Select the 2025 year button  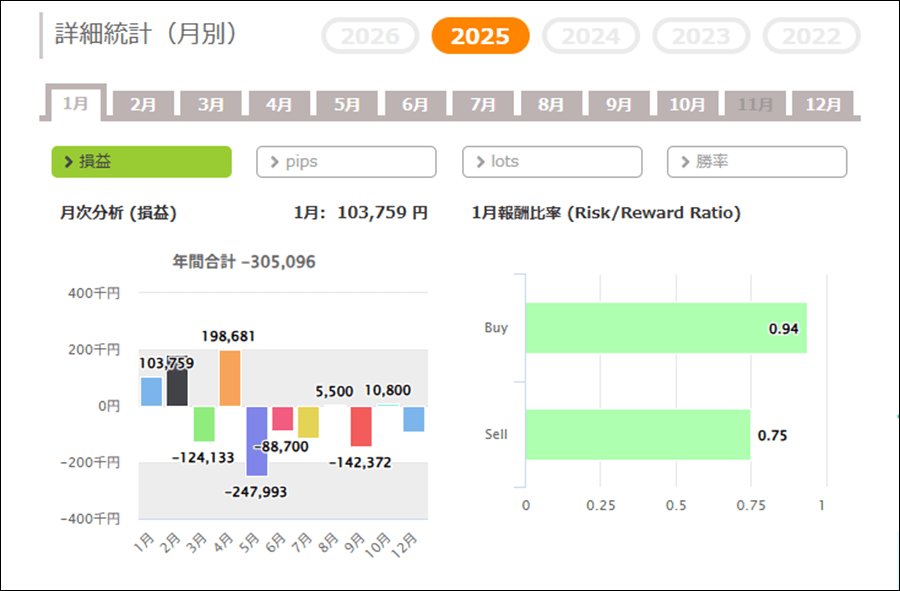480,37
